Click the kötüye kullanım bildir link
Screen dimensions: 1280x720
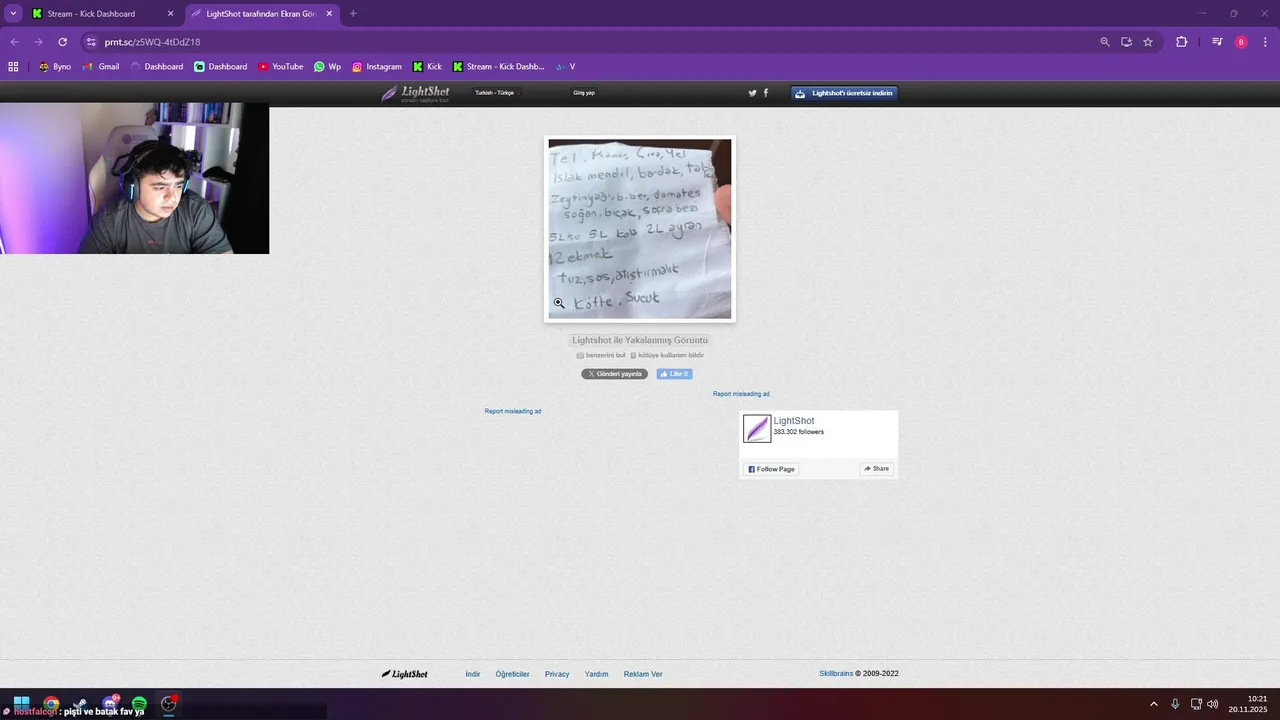(x=667, y=355)
